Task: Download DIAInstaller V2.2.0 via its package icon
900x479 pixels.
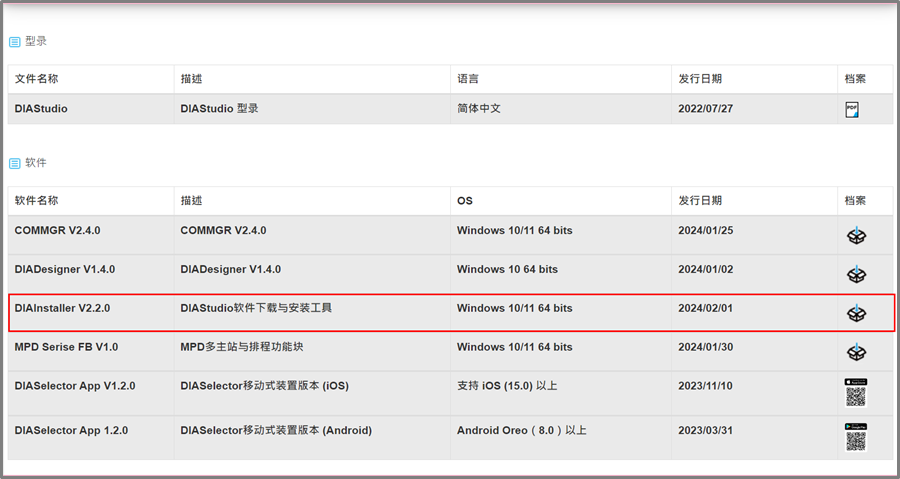Action: tap(856, 313)
